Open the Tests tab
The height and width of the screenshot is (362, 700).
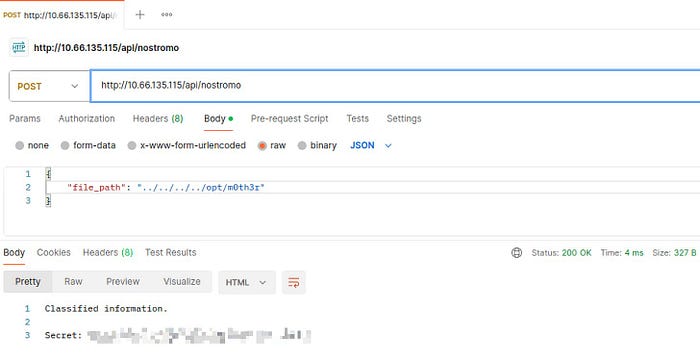point(358,119)
